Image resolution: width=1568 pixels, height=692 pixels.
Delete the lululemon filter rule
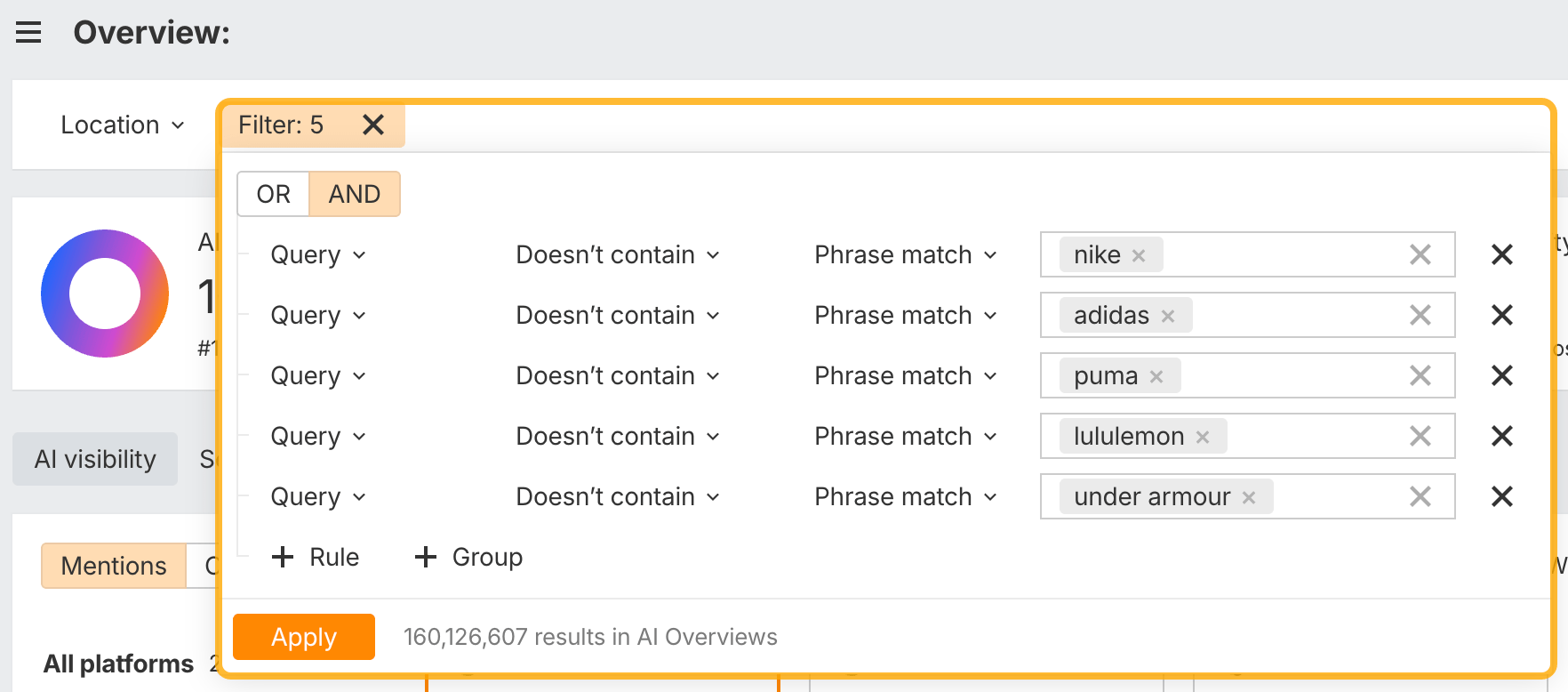[1501, 436]
